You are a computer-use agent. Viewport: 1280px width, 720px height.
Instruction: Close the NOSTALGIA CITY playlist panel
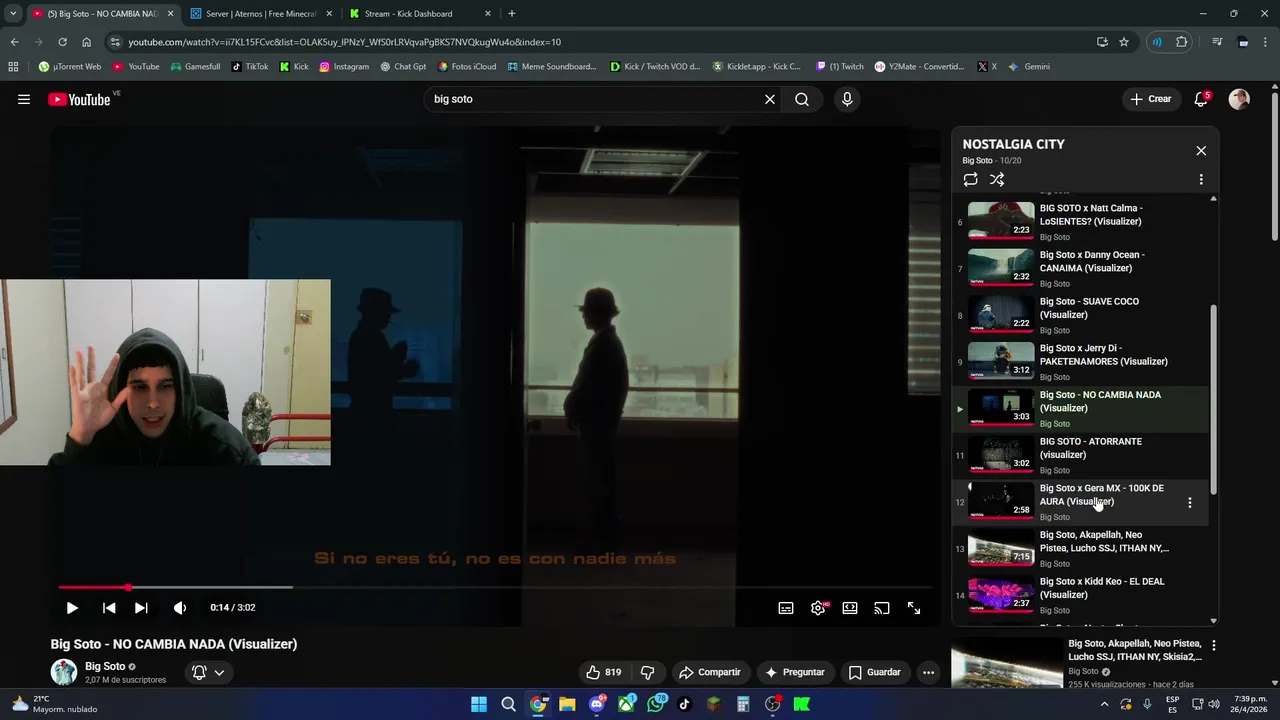tap(1201, 151)
